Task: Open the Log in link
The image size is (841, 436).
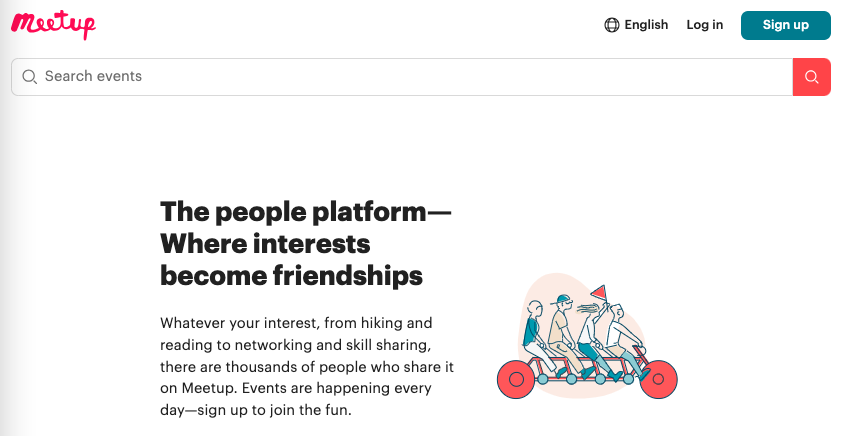Action: 704,25
